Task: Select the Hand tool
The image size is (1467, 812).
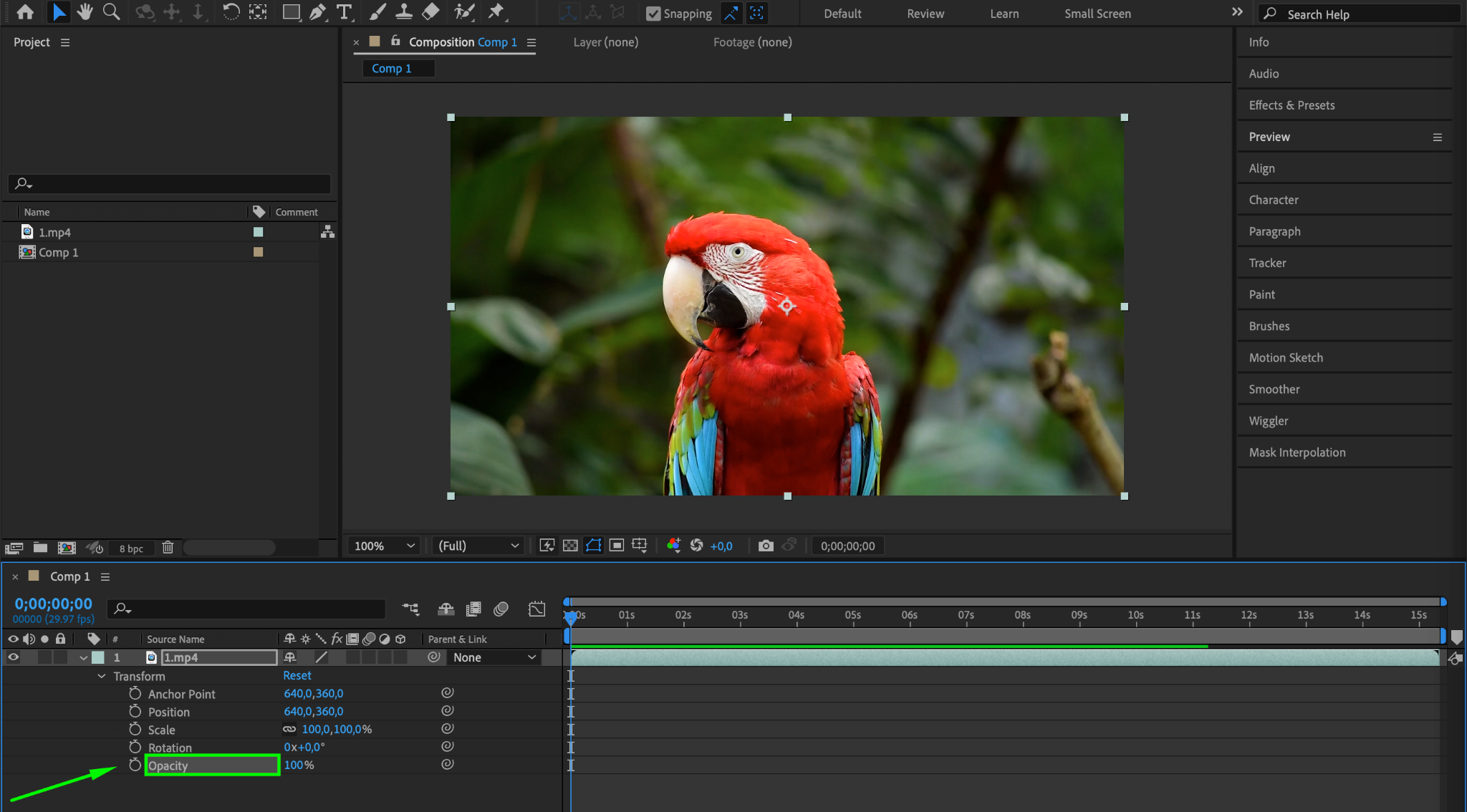Action: (85, 11)
